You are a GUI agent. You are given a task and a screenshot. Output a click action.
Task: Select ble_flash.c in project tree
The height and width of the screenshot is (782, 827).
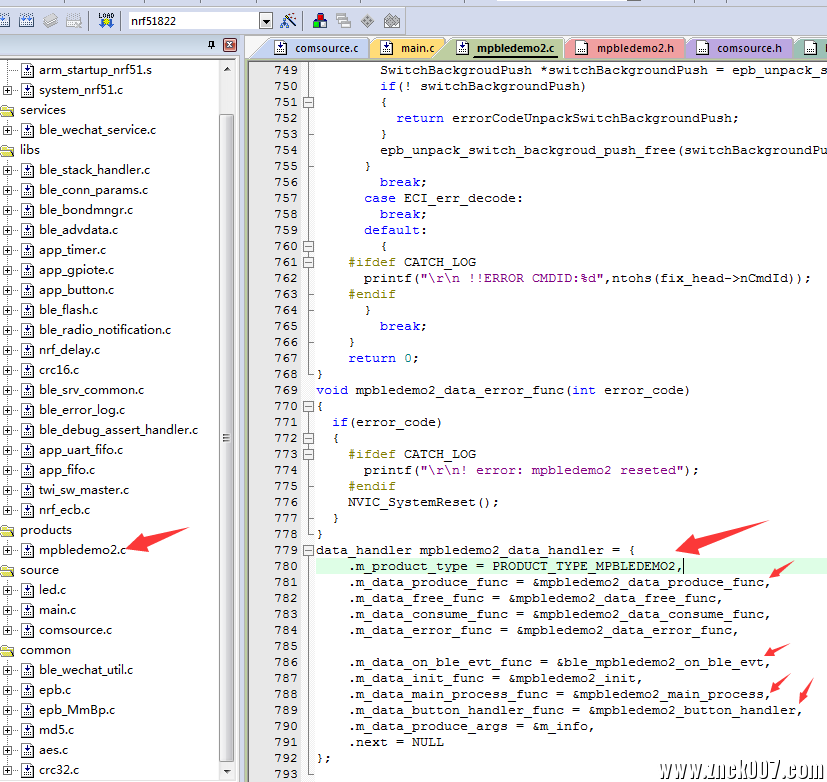69,311
